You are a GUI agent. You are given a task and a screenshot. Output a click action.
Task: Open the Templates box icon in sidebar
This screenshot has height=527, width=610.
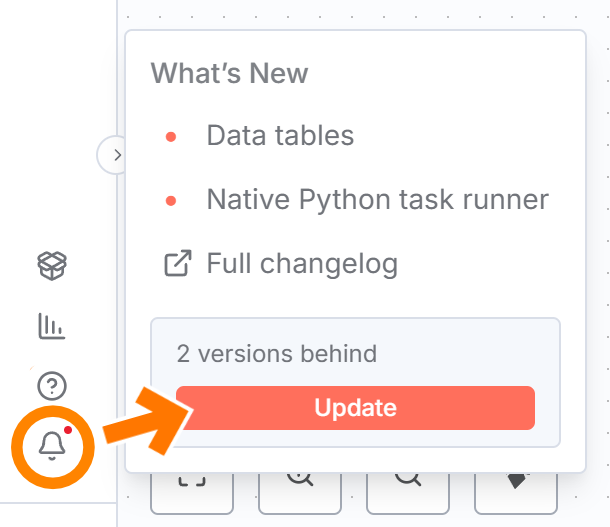pyautogui.click(x=52, y=265)
